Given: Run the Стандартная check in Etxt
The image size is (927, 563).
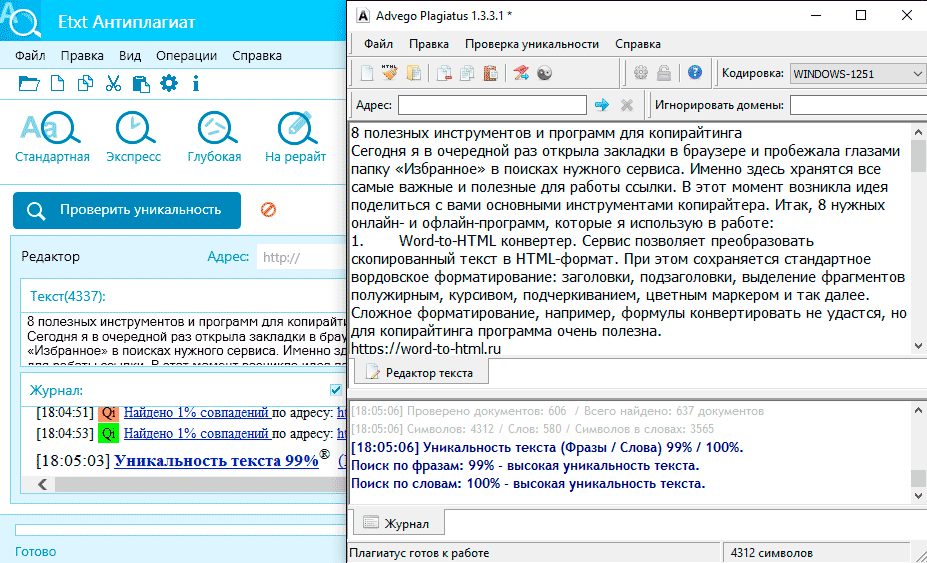Looking at the screenshot, I should point(52,137).
